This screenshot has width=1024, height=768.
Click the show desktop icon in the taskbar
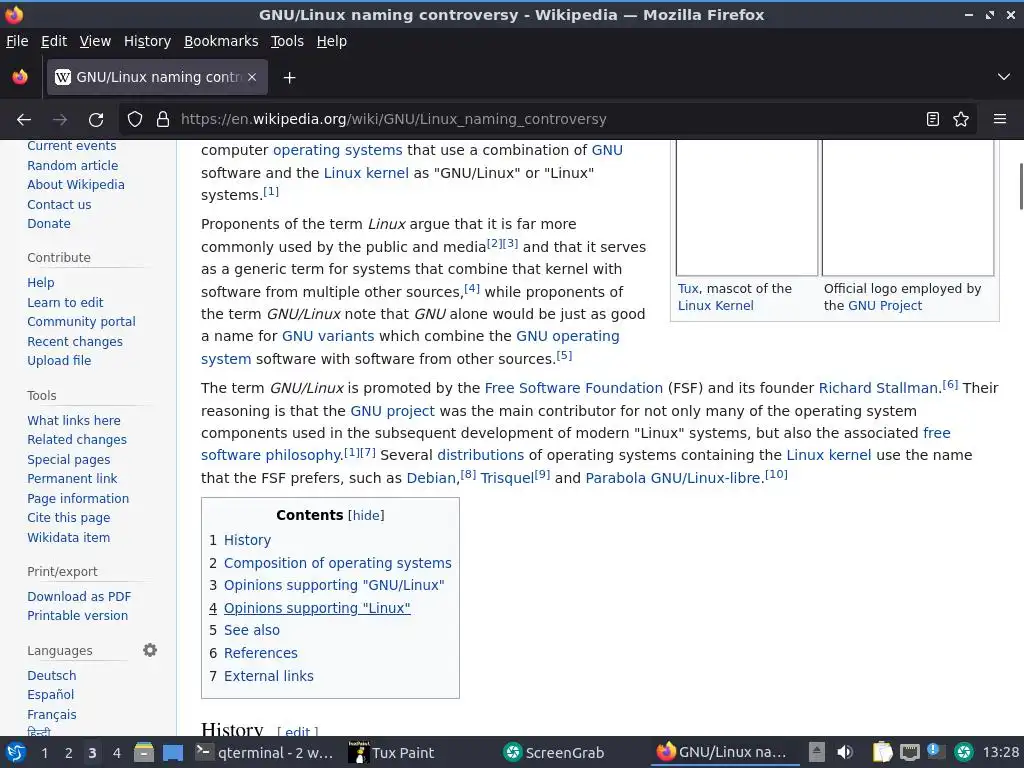173,752
